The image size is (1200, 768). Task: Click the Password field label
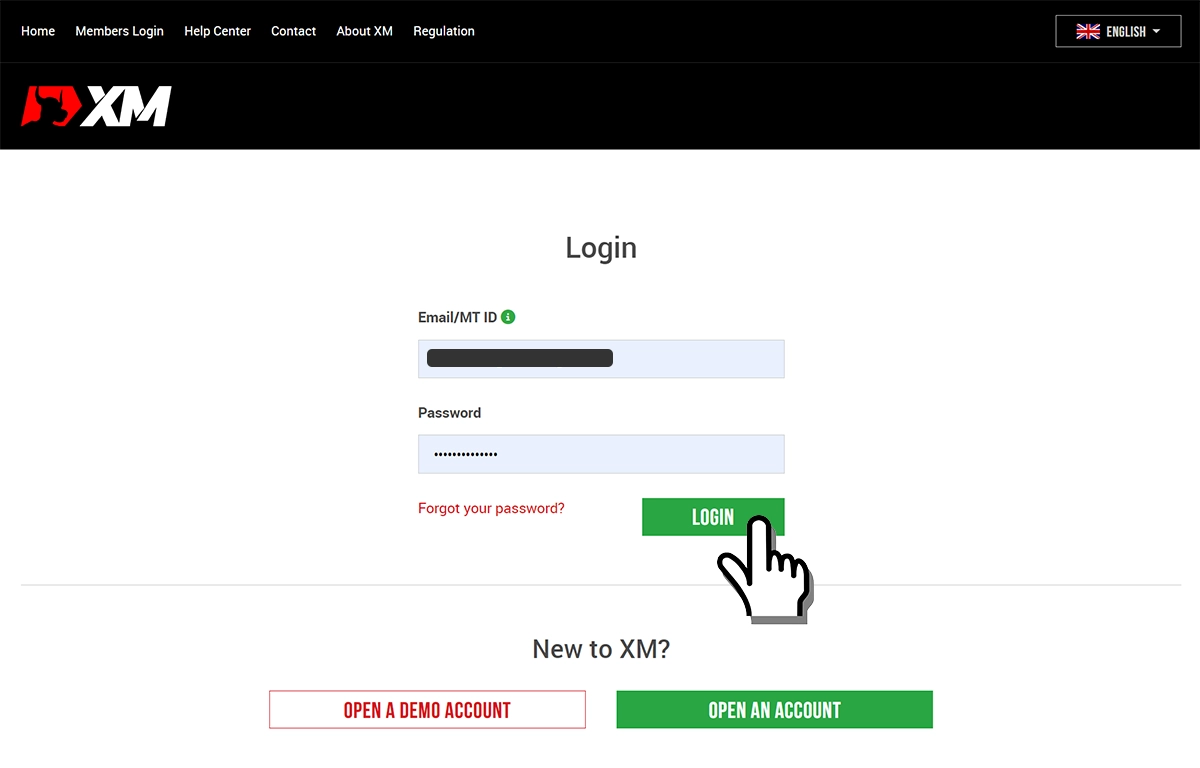tap(449, 413)
